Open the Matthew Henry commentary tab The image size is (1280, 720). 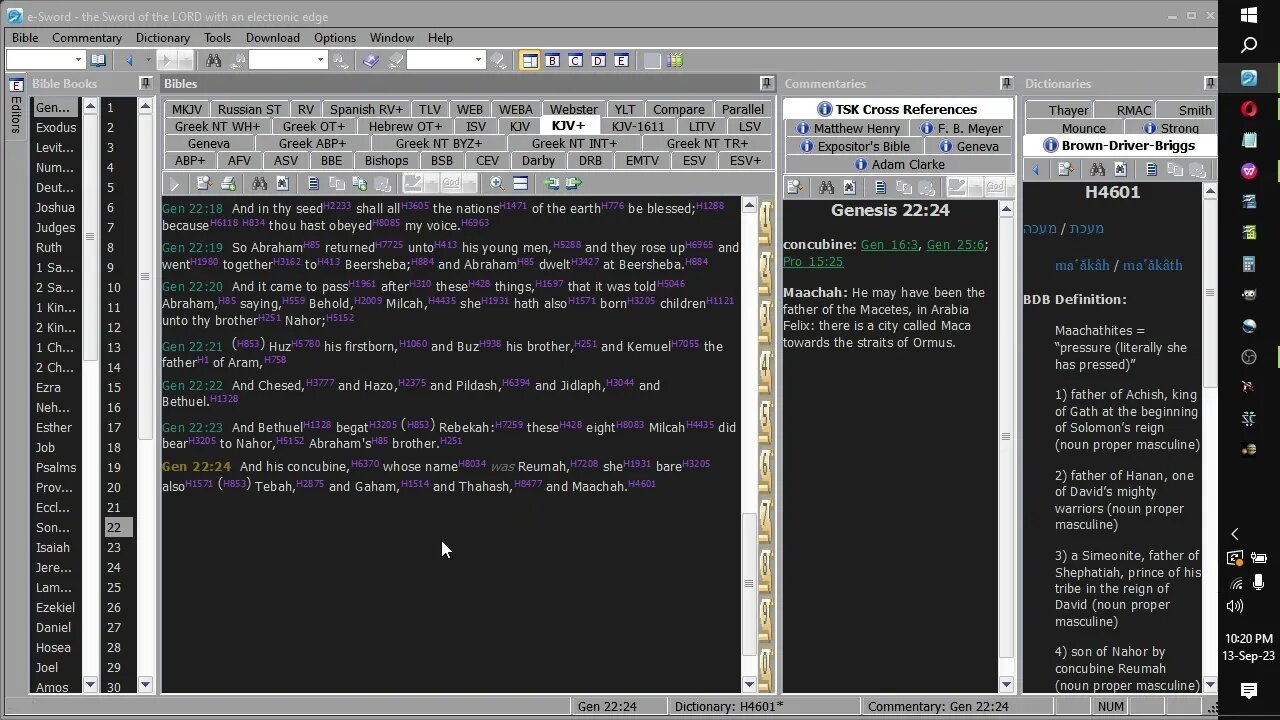pyautogui.click(x=848, y=128)
